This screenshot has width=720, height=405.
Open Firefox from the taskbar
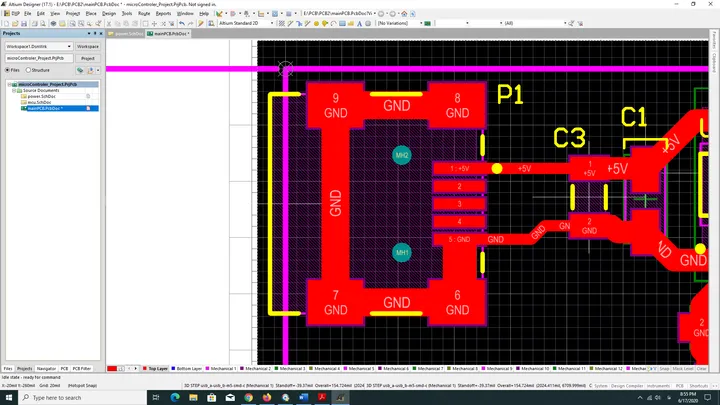tap(267, 398)
